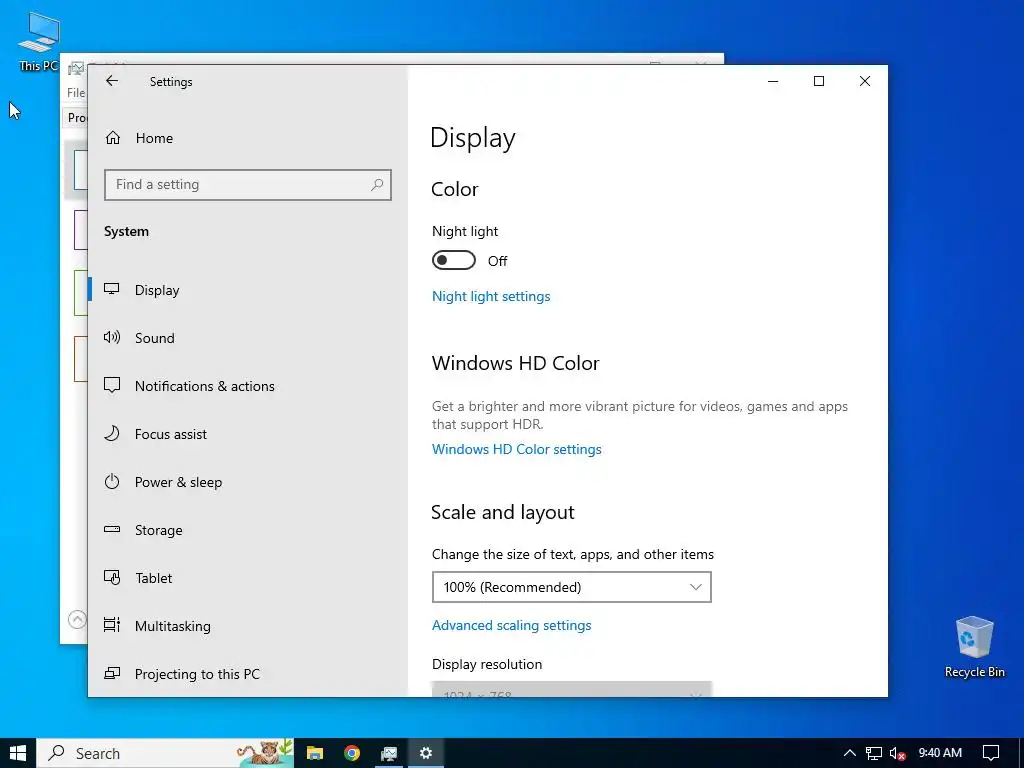Expand the 100% (Recommended) scale dropdown
The height and width of the screenshot is (768, 1024).
[571, 587]
